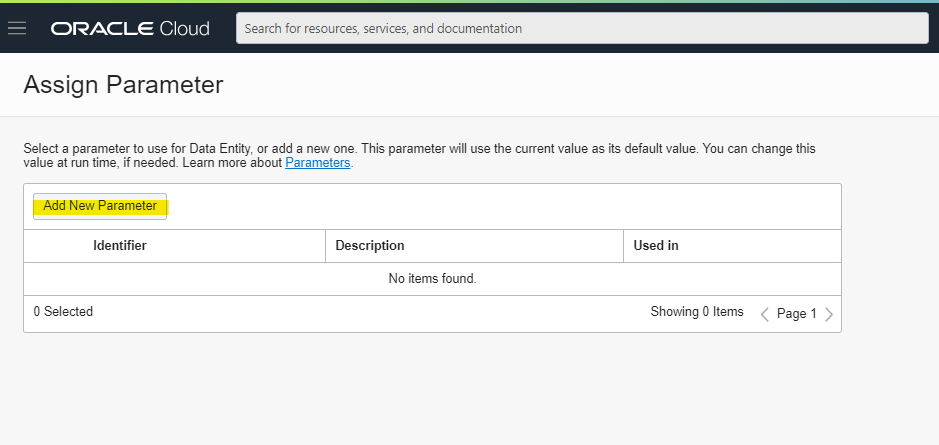Click the Used in column header
939x445 pixels.
pyautogui.click(x=656, y=246)
